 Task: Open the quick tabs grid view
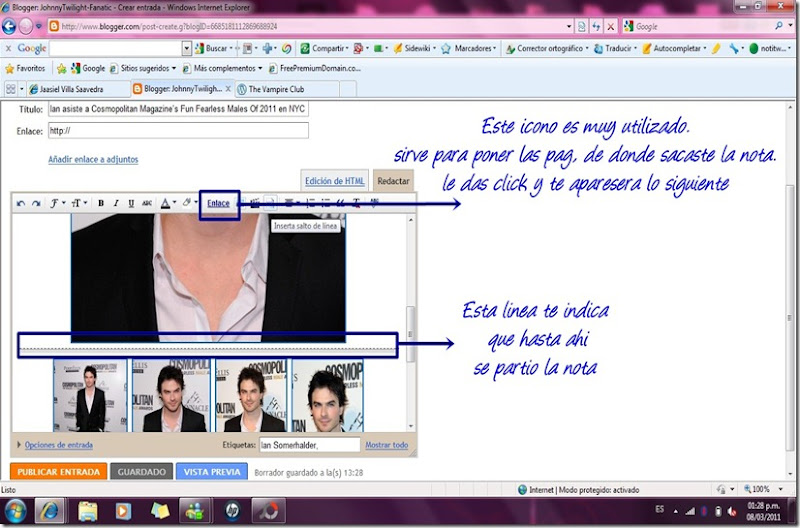coord(10,89)
